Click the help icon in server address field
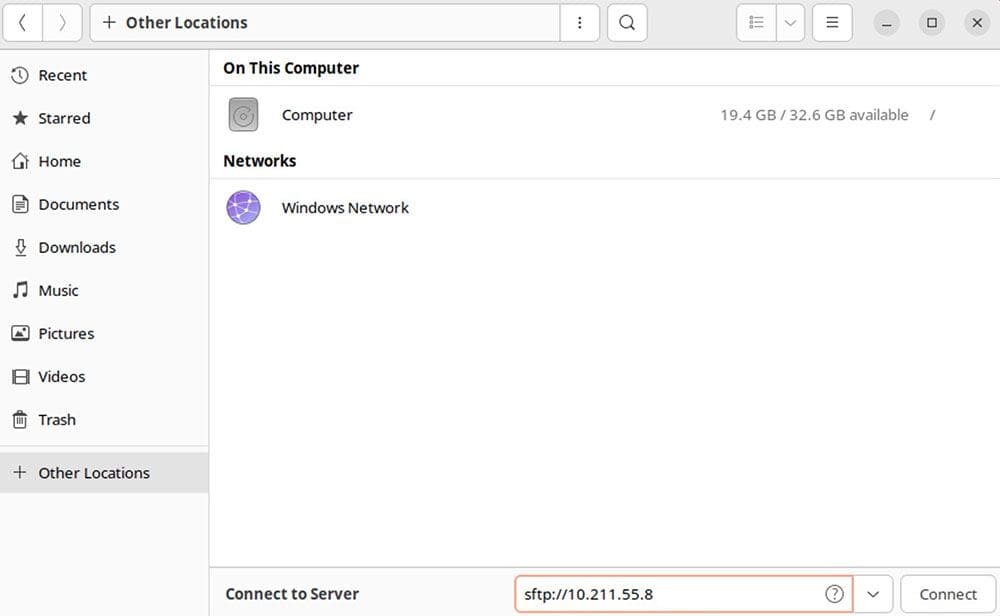The height and width of the screenshot is (616, 1000). point(834,594)
